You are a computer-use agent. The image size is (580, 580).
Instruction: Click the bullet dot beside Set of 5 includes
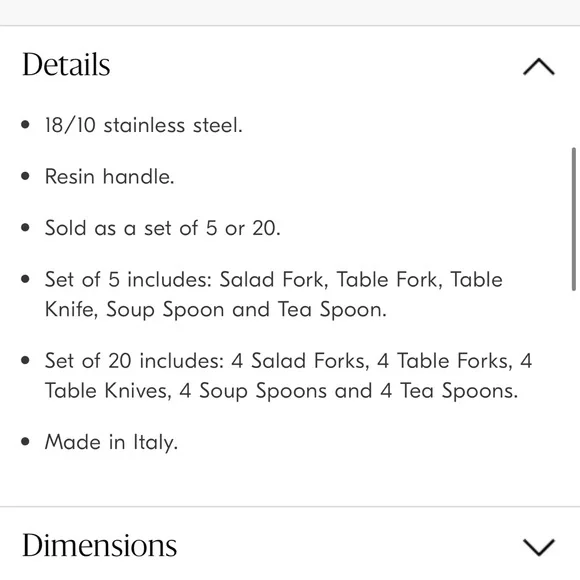pos(25,279)
